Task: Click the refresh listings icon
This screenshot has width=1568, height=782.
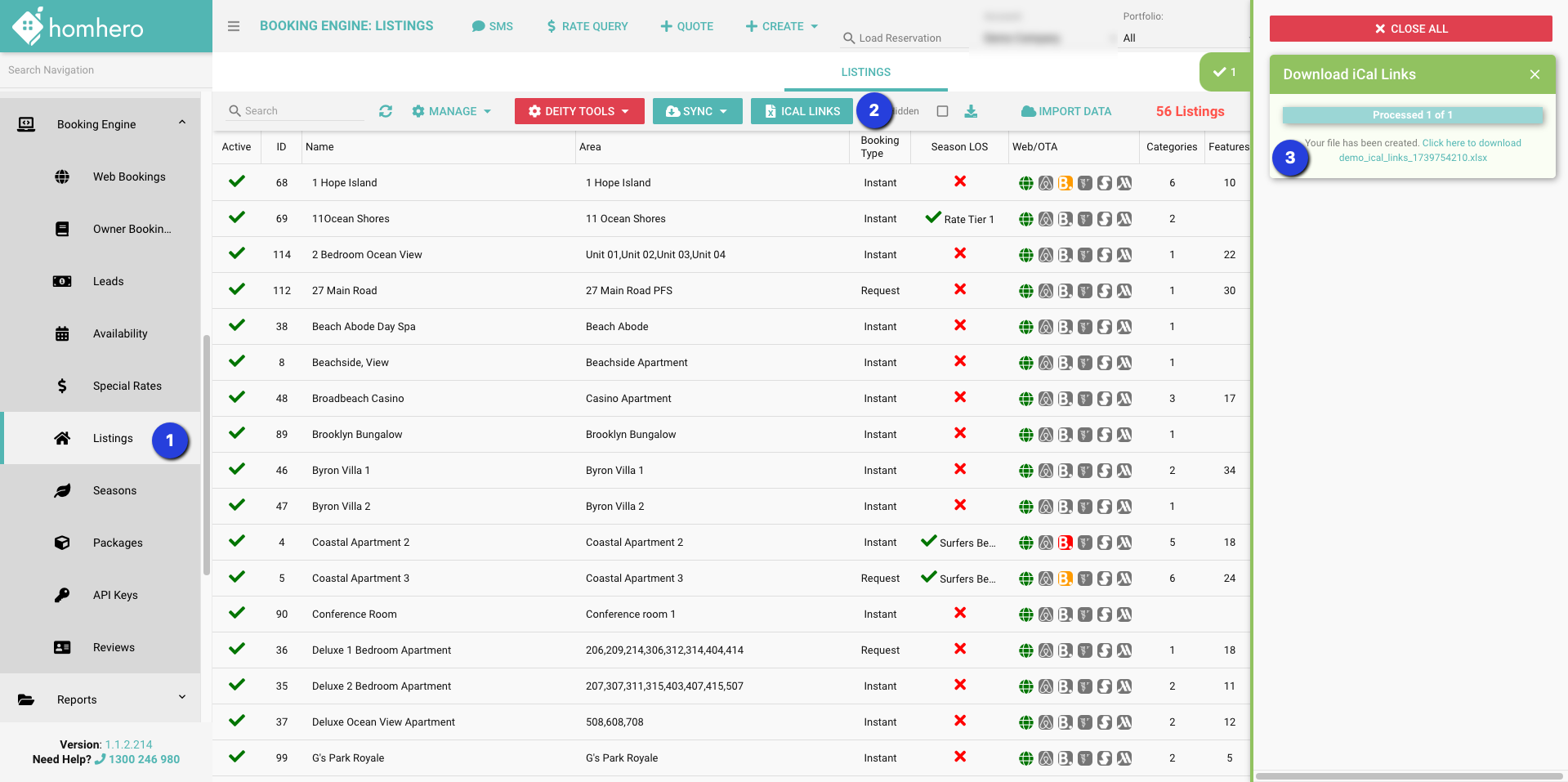Action: point(386,111)
